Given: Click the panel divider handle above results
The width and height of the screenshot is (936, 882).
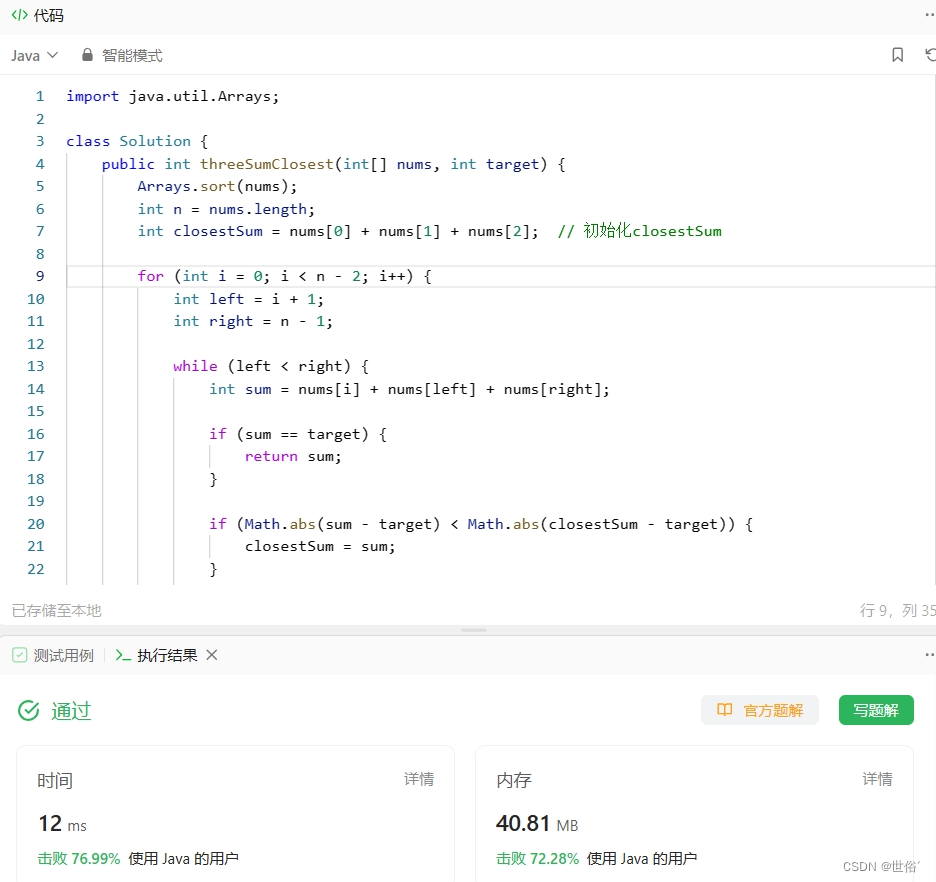Looking at the screenshot, I should [x=474, y=630].
